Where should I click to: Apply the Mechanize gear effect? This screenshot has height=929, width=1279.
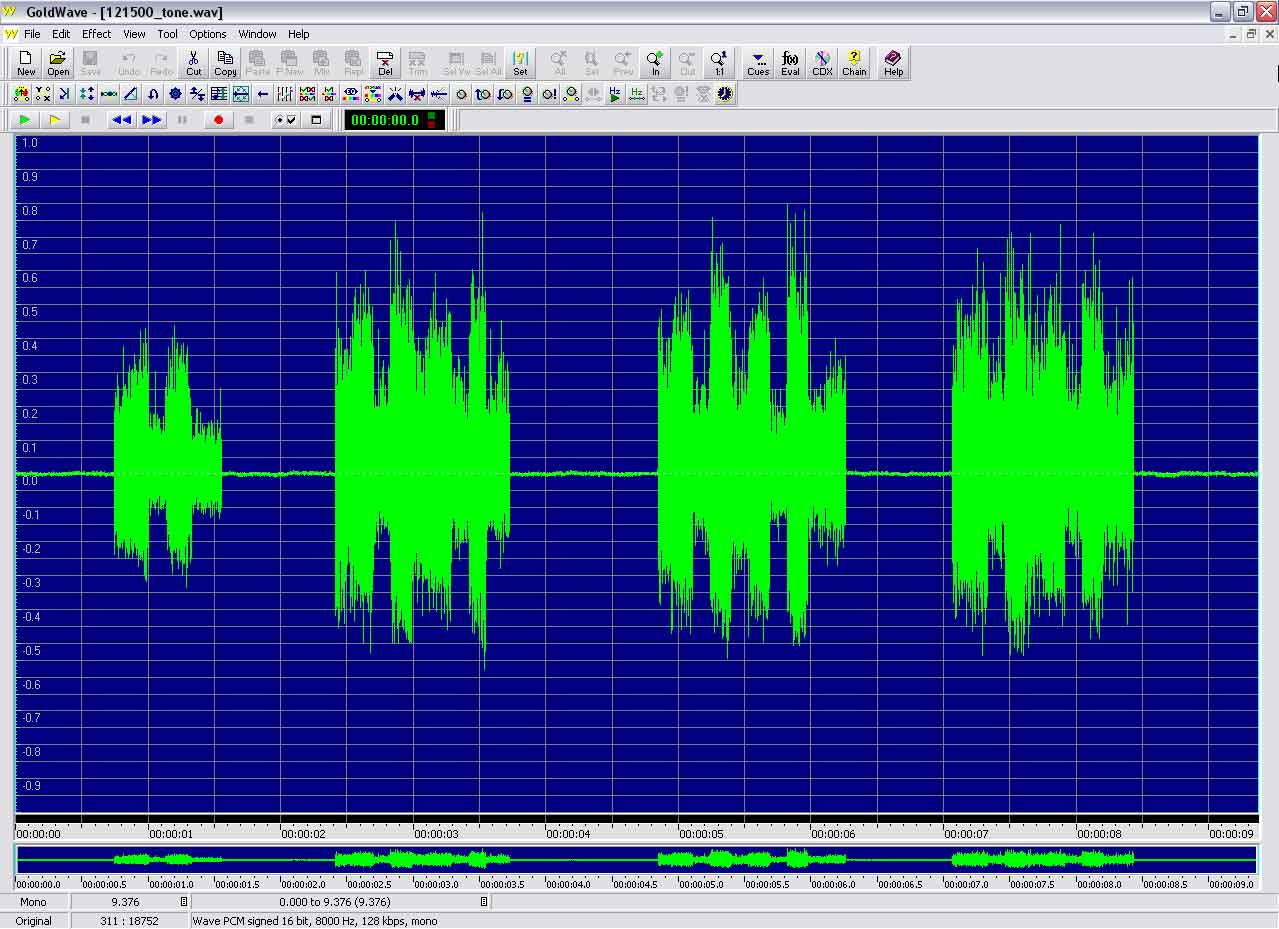(175, 94)
